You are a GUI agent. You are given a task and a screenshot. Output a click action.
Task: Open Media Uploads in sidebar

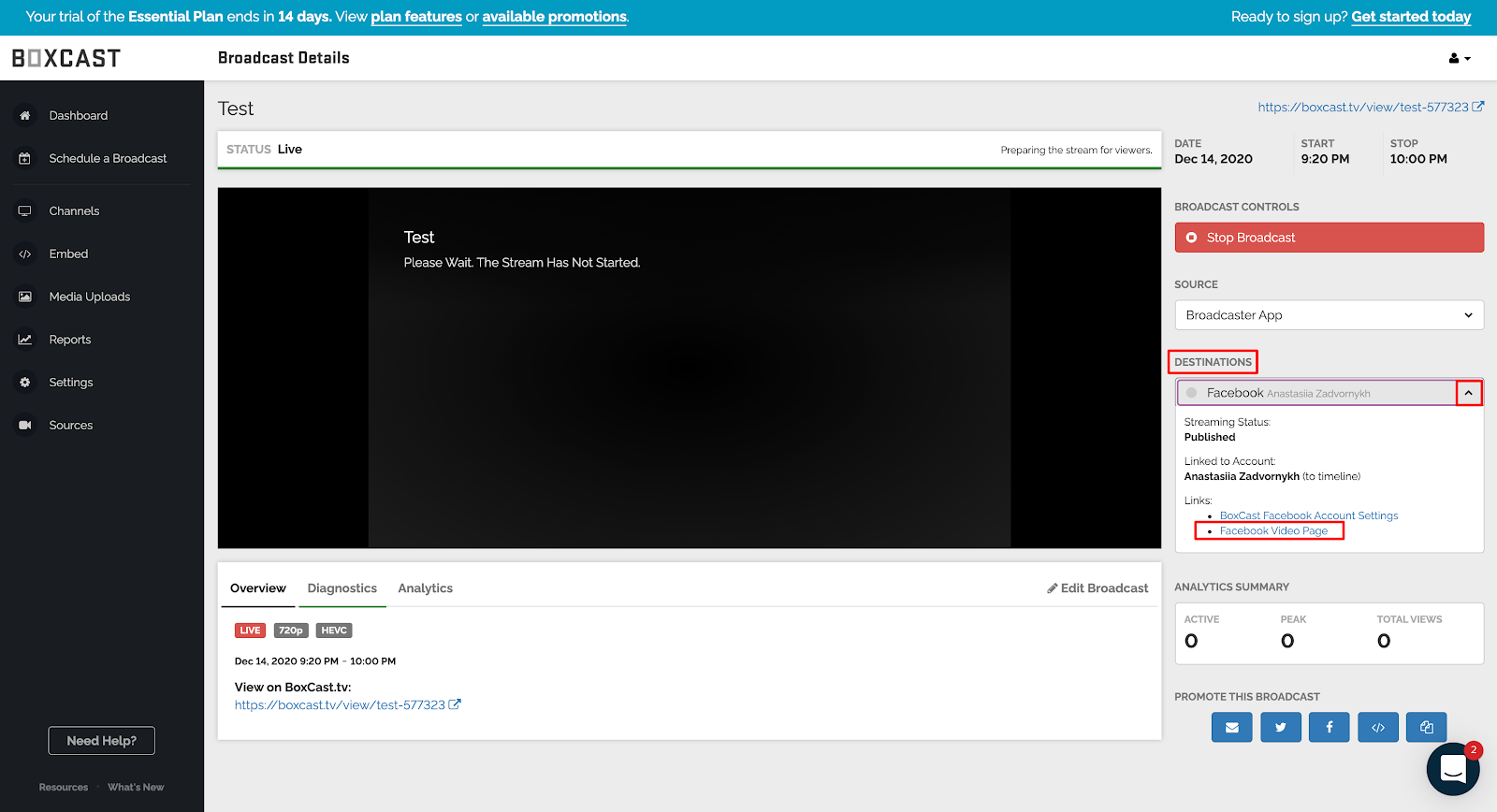pos(90,297)
